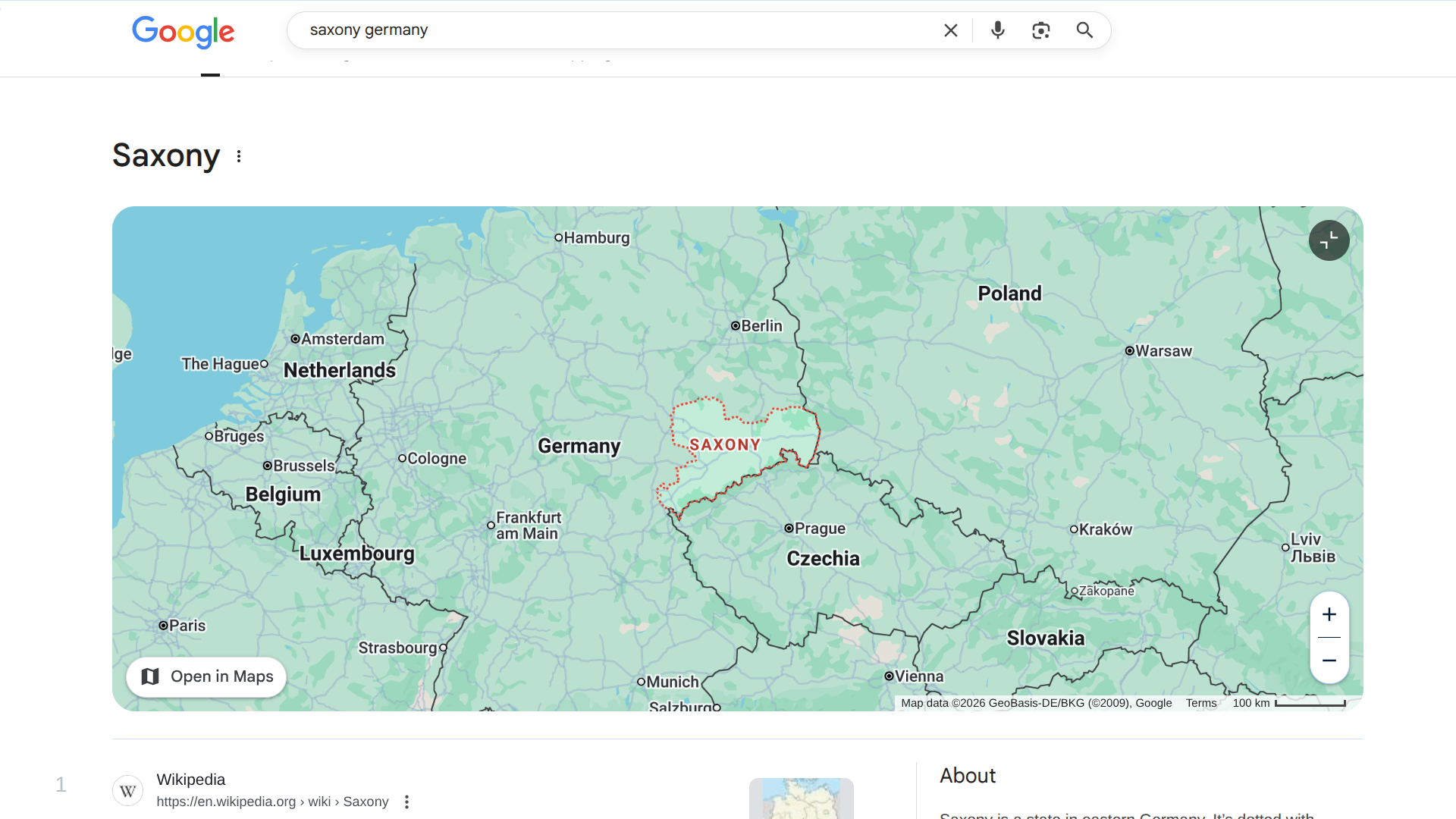Open more options next to Saxony title
Viewport: 1456px width, 819px height.
(239, 156)
